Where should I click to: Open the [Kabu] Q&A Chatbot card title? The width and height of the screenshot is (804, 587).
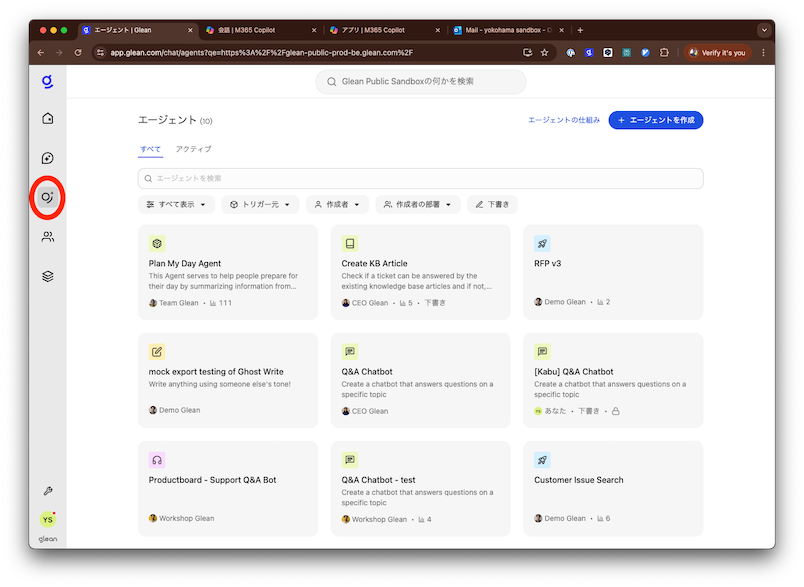click(x=573, y=372)
